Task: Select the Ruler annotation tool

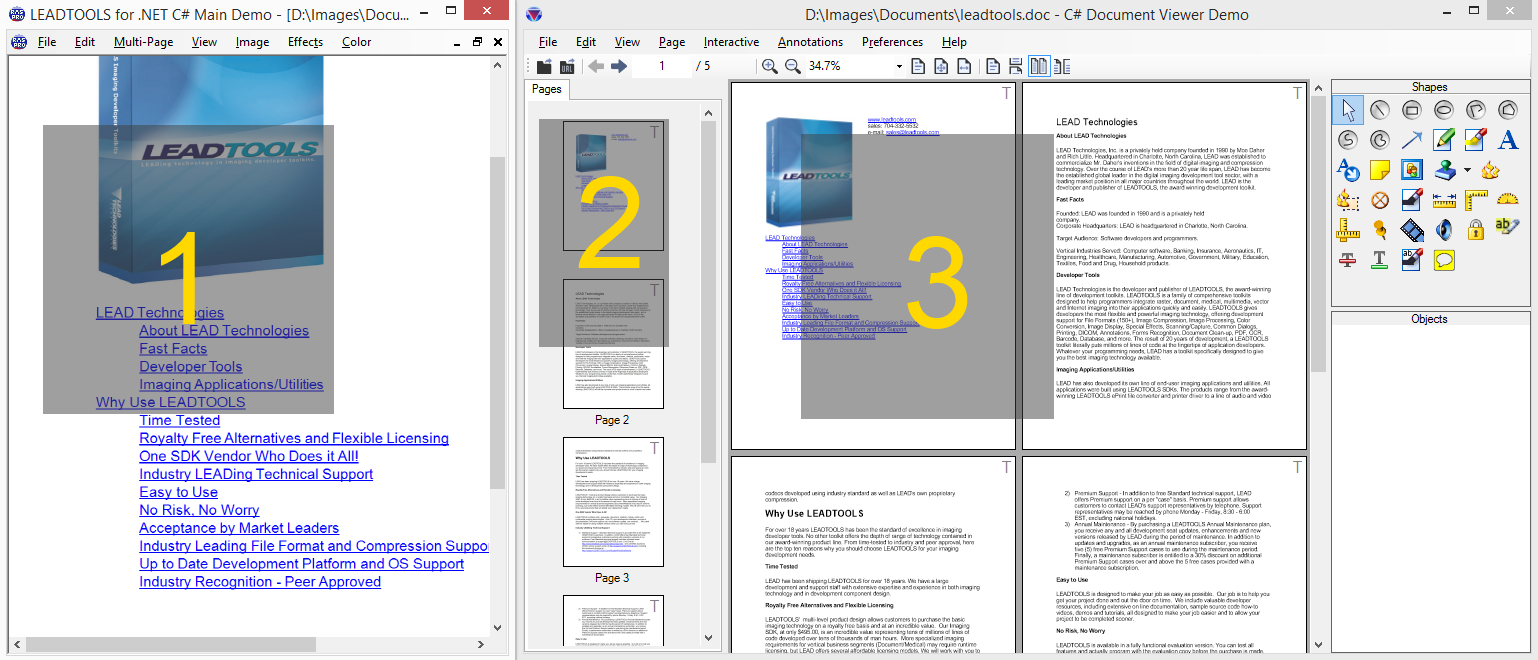Action: click(x=1443, y=199)
